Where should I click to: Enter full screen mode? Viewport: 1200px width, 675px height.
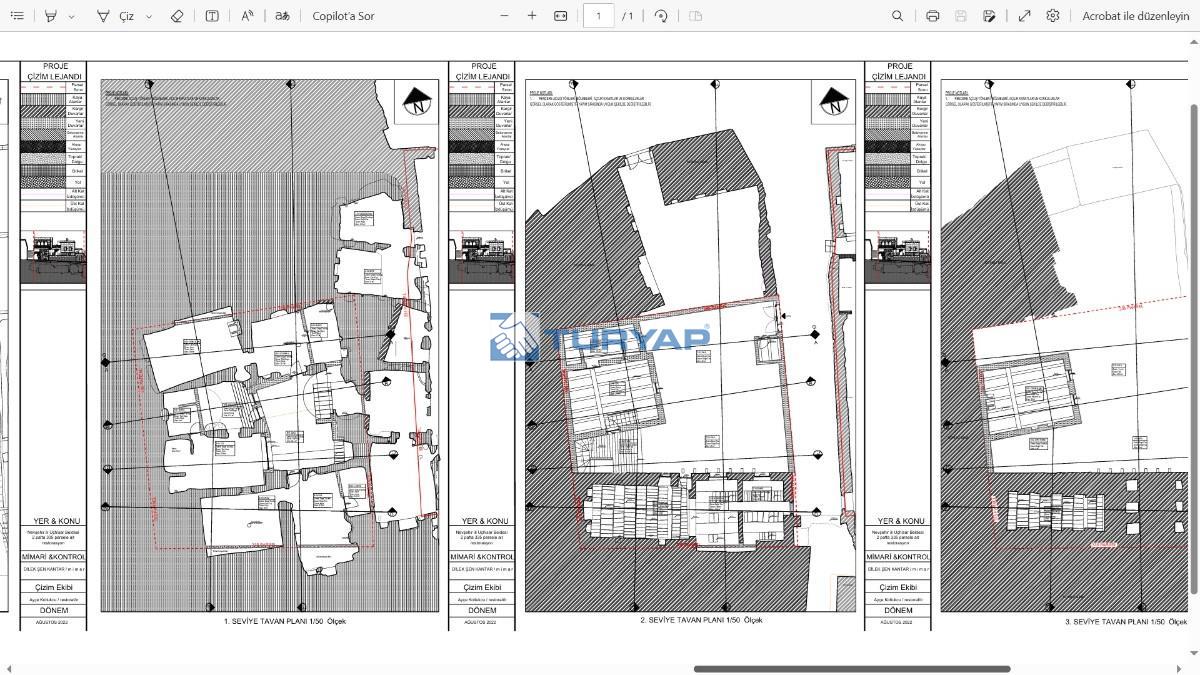tap(1024, 16)
